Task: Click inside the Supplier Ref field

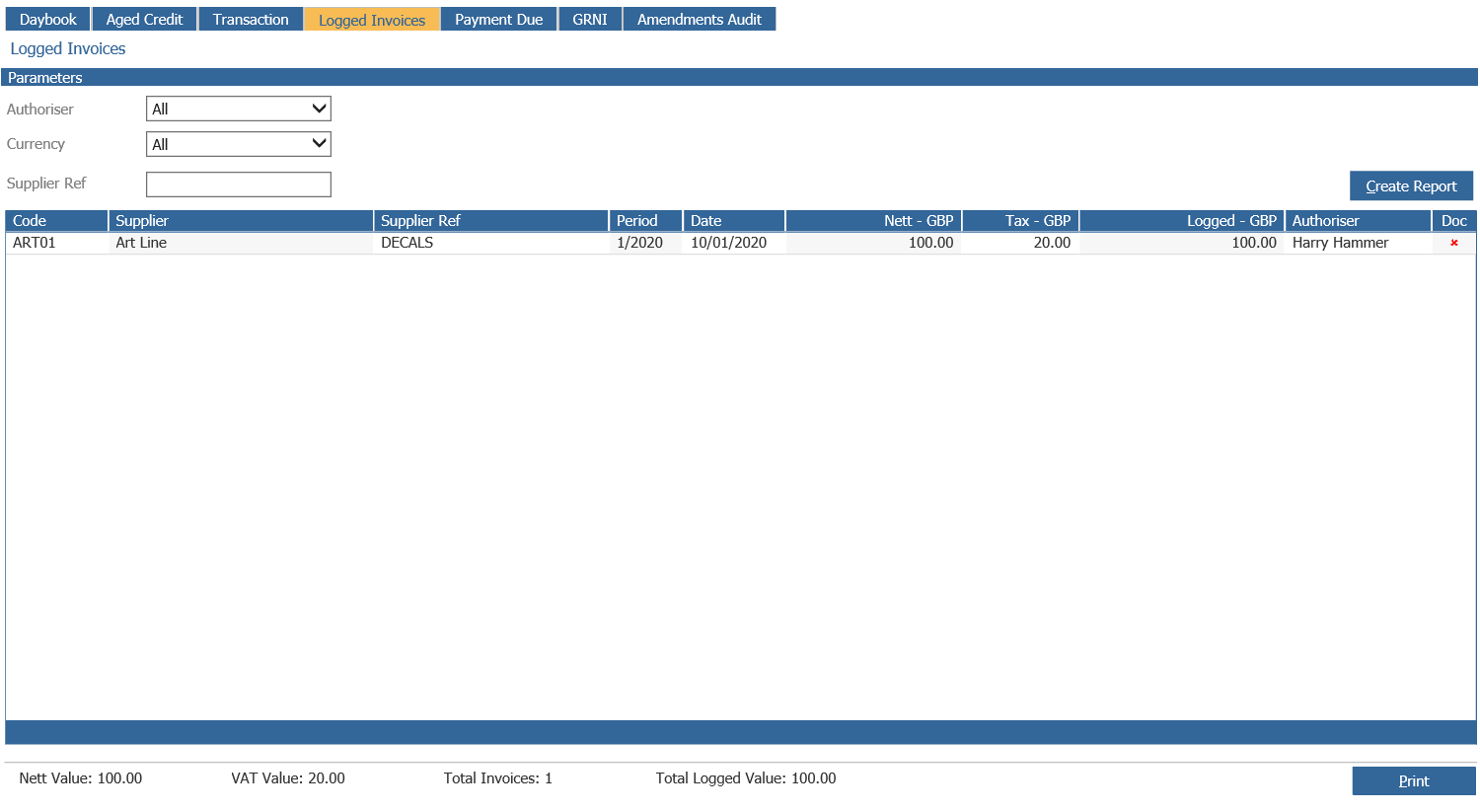Action: 237,184
